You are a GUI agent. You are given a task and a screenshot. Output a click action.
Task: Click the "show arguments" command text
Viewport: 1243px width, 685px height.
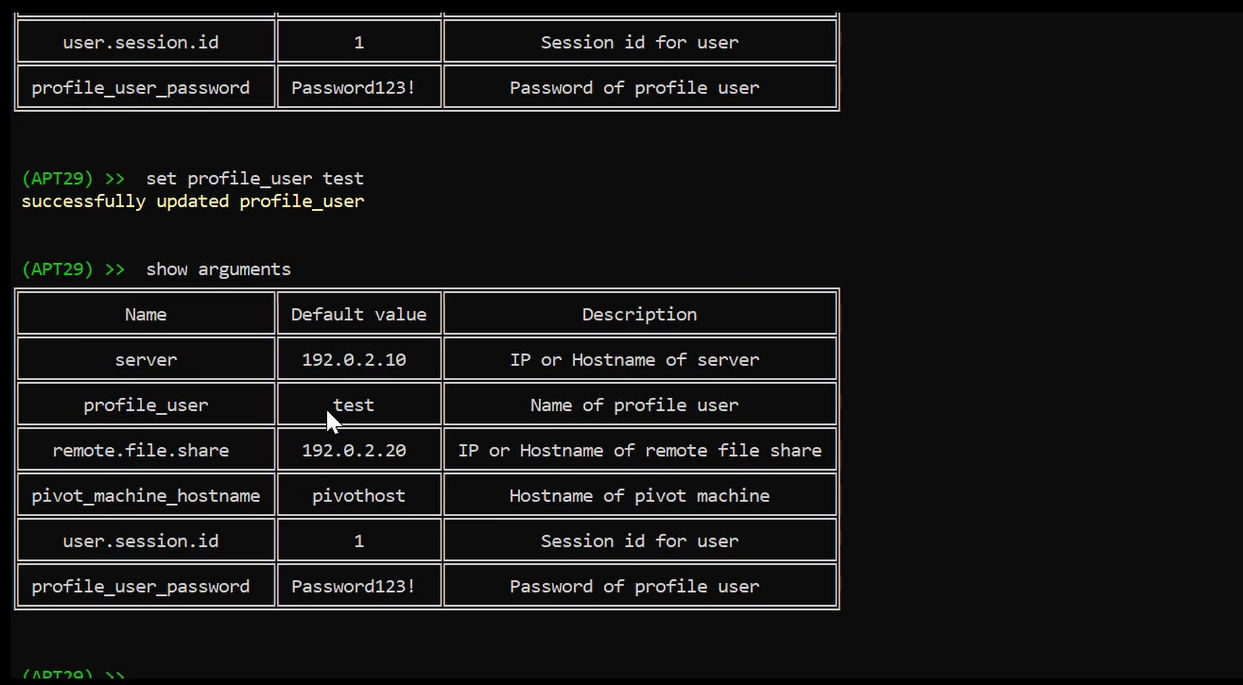point(219,269)
